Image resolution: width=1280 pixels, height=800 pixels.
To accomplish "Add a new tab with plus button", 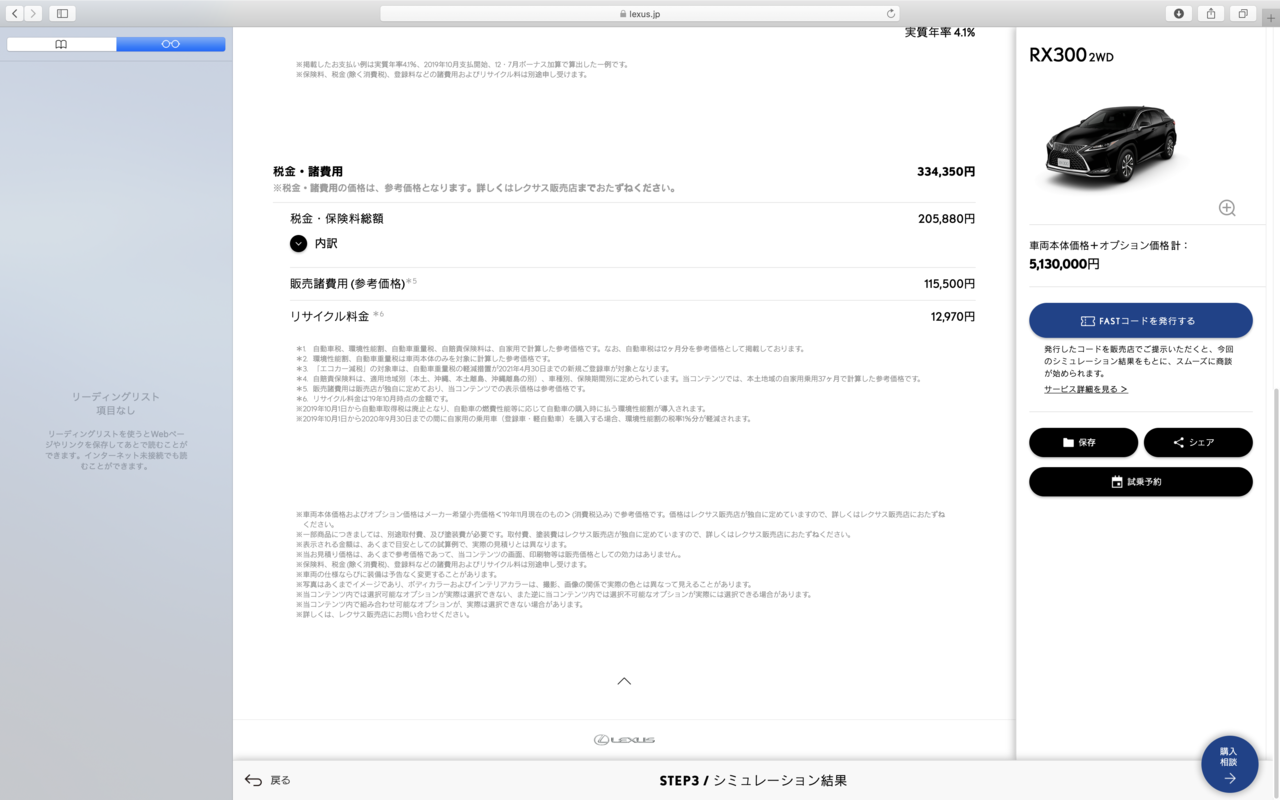I will tap(1271, 18).
